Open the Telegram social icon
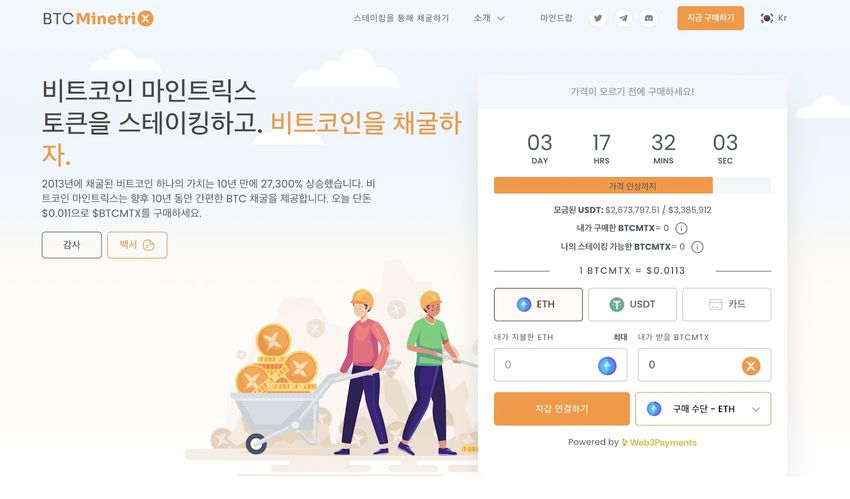850x499 pixels. tap(623, 18)
